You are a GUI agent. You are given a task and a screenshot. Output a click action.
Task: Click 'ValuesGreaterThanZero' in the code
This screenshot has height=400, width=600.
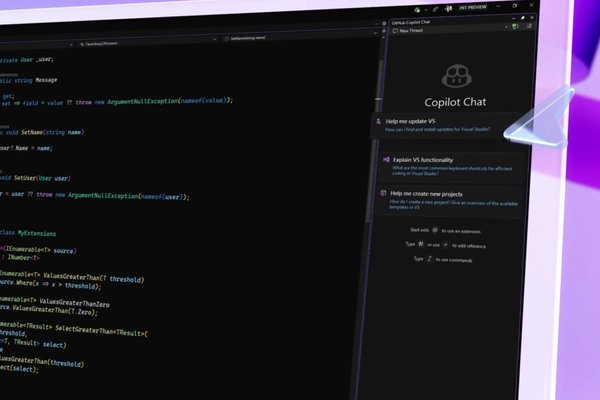click(x=74, y=302)
